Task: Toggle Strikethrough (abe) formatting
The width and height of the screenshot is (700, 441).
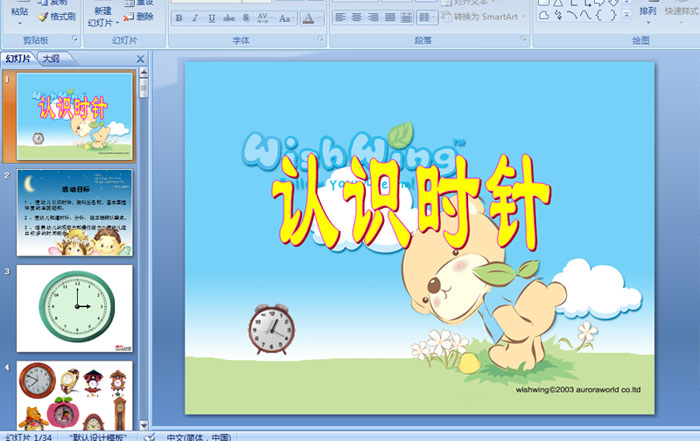Action: (229, 18)
